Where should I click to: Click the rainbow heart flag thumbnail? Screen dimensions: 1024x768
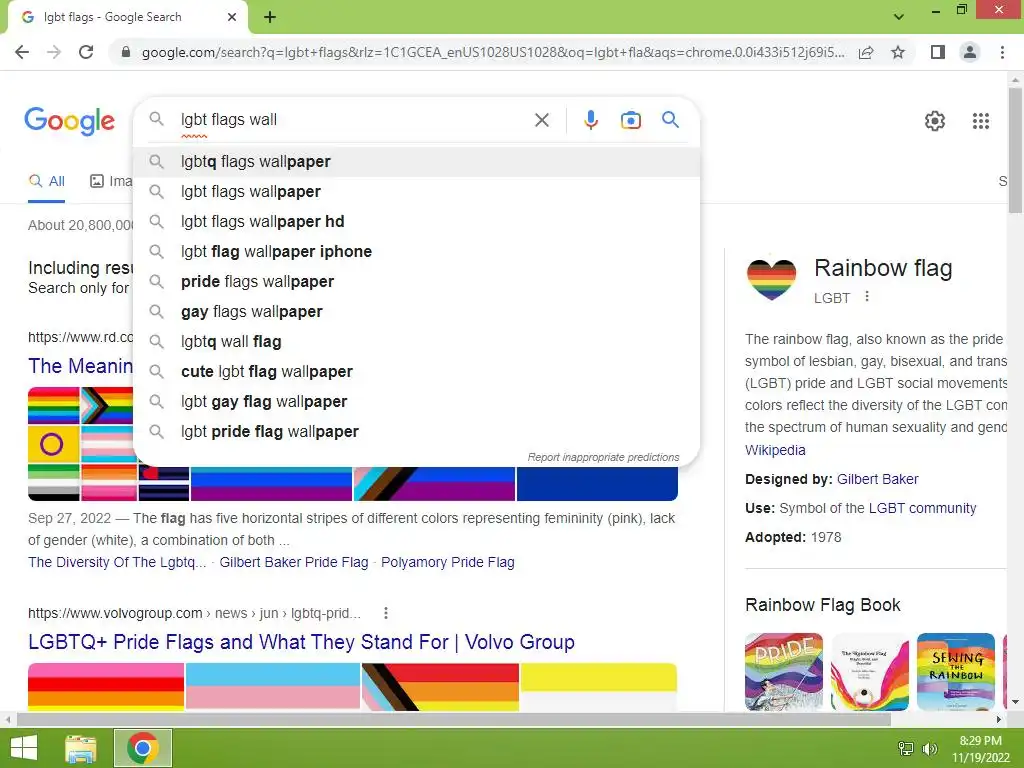(771, 278)
